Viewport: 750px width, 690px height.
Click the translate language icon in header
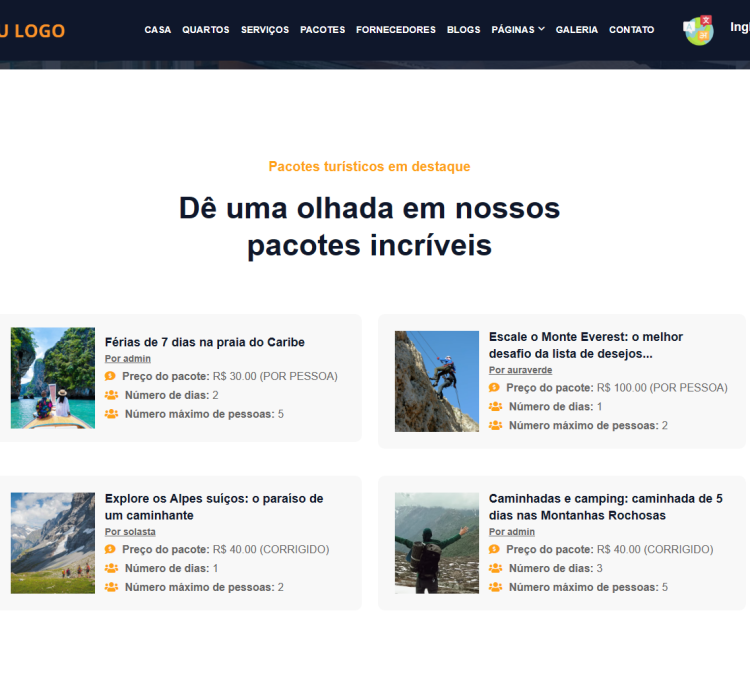[698, 30]
